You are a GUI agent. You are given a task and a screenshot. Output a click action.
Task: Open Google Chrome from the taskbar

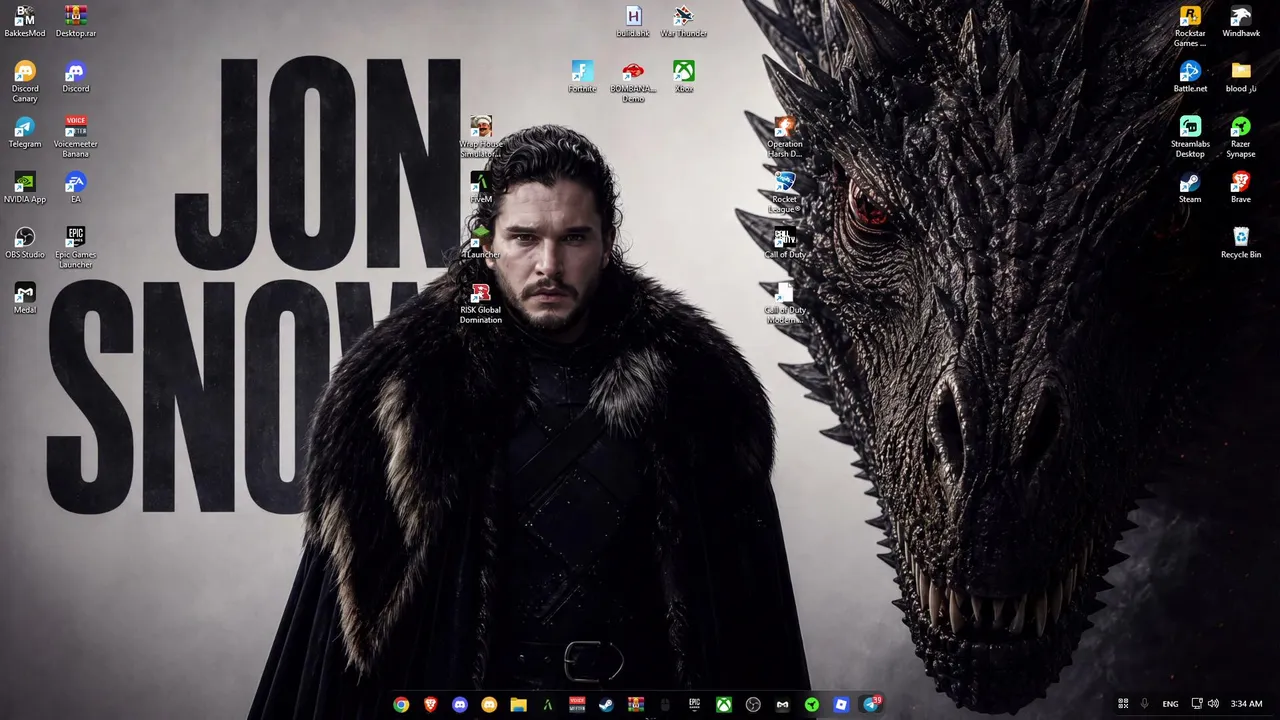401,705
